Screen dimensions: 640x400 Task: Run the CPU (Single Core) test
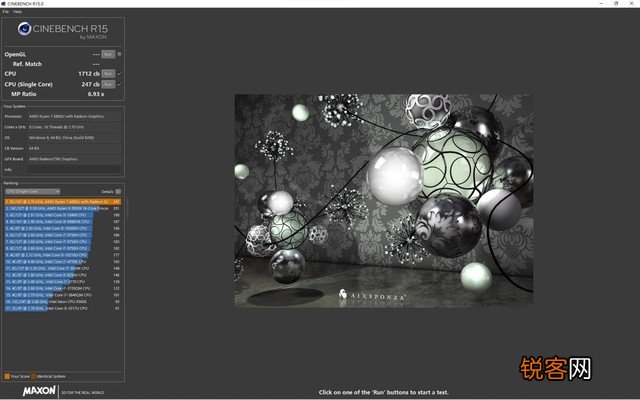point(108,84)
